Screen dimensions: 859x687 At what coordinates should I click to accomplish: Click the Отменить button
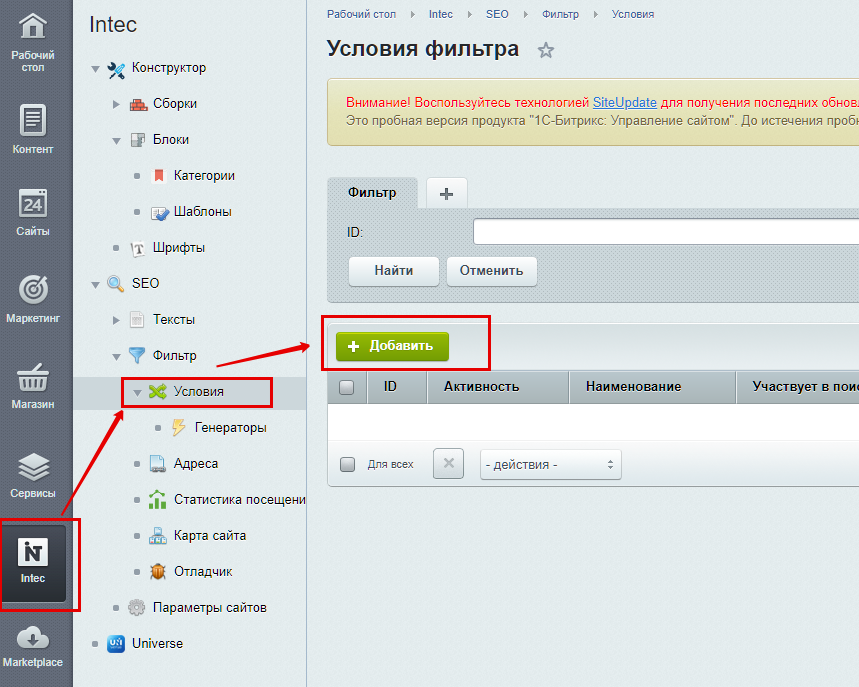click(x=491, y=271)
